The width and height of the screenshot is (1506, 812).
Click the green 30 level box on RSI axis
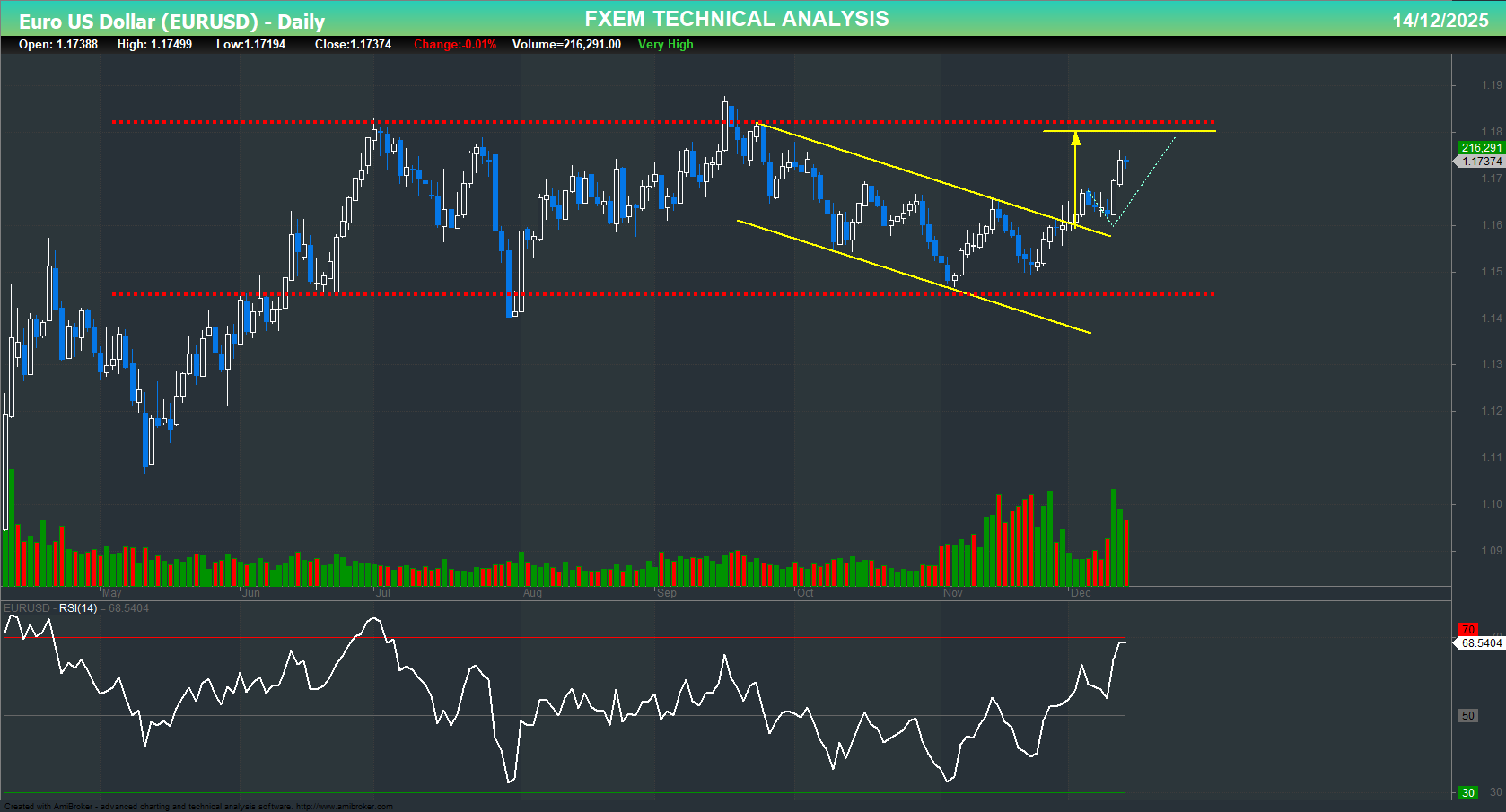(x=1467, y=793)
